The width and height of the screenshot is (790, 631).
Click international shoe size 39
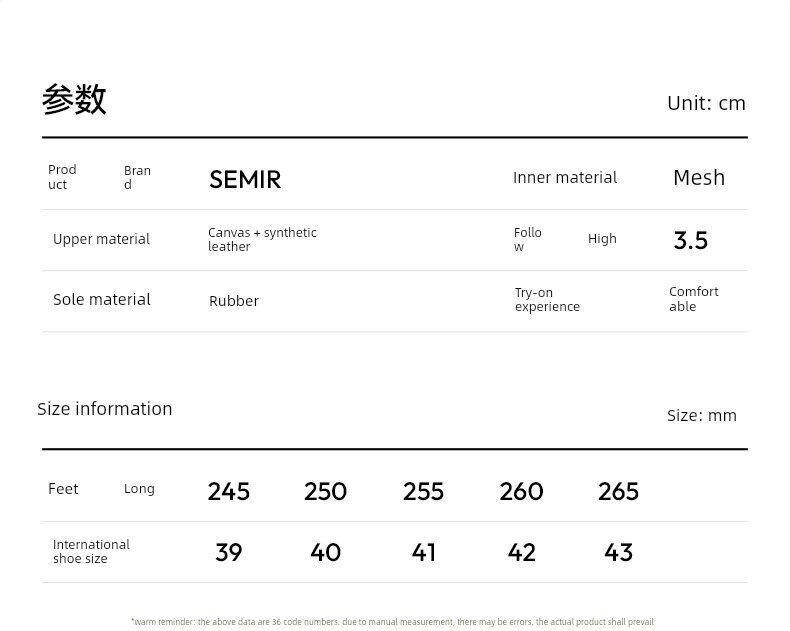point(229,552)
